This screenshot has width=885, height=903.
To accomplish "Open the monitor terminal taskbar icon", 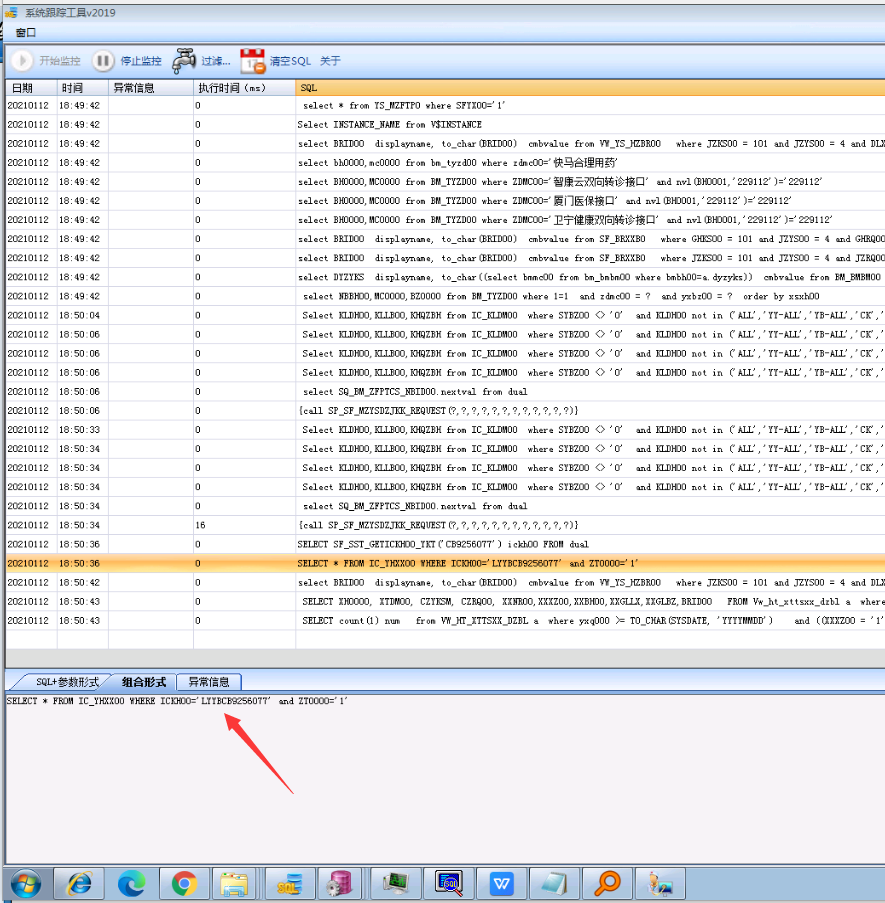I will point(396,883).
